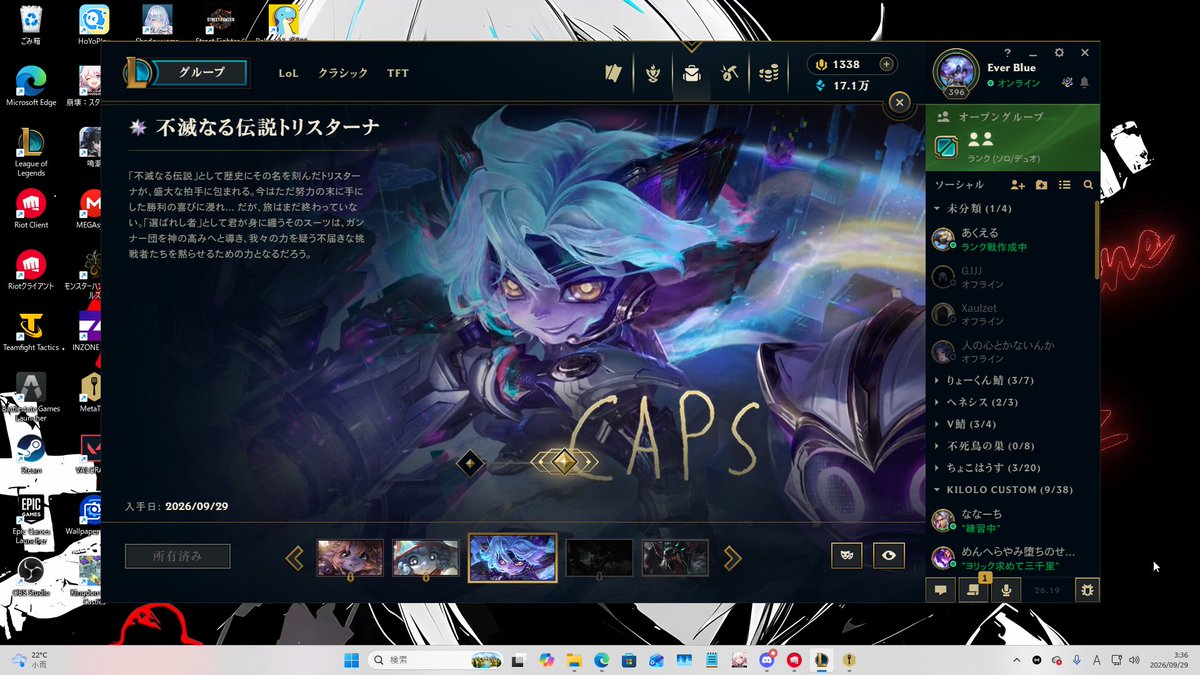Open OBS Studio desktop shortcut
The image size is (1200, 675).
click(x=31, y=576)
